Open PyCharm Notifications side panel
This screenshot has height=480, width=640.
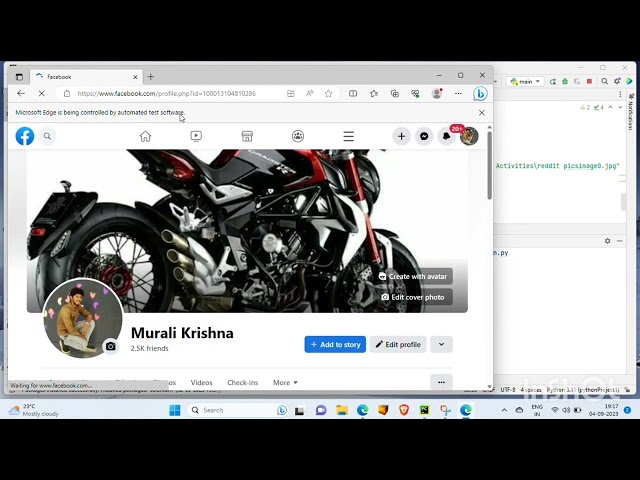[x=631, y=112]
